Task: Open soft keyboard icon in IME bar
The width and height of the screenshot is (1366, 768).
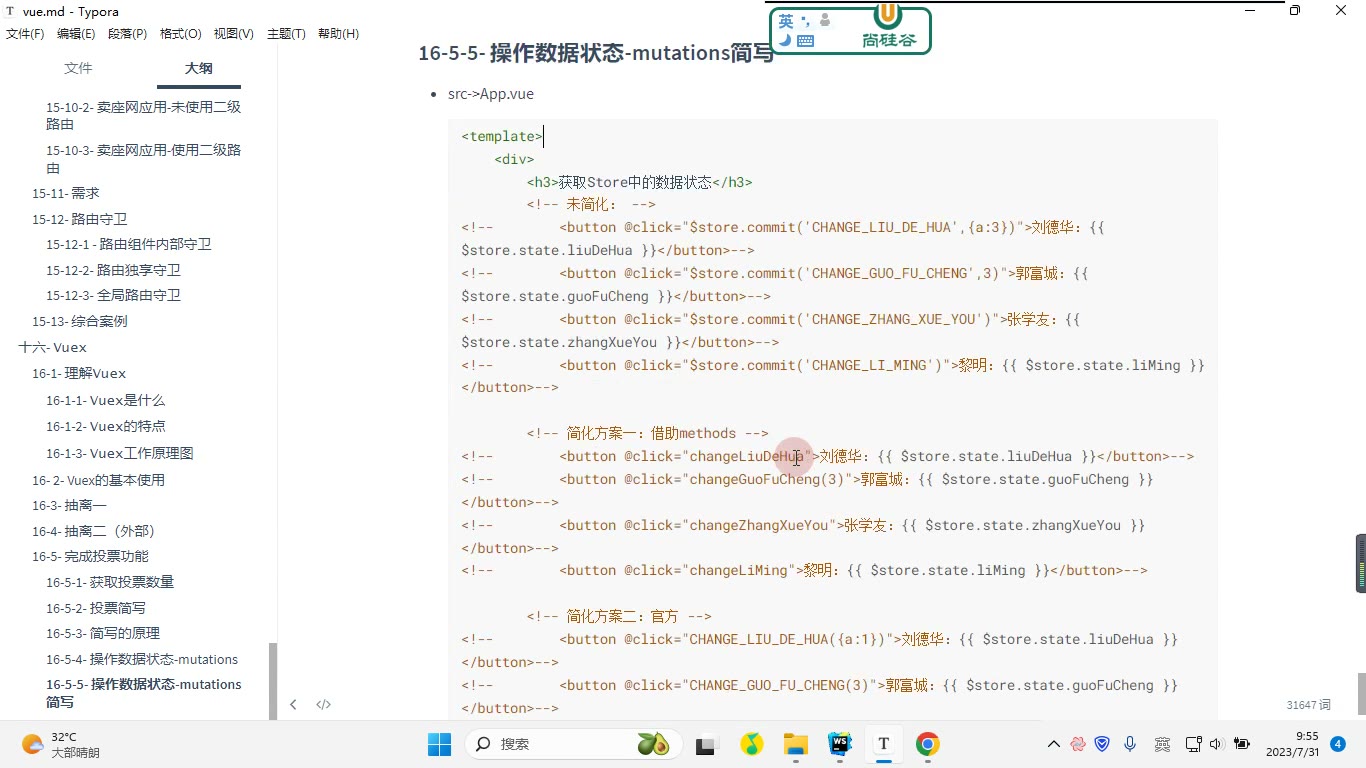Action: click(806, 41)
